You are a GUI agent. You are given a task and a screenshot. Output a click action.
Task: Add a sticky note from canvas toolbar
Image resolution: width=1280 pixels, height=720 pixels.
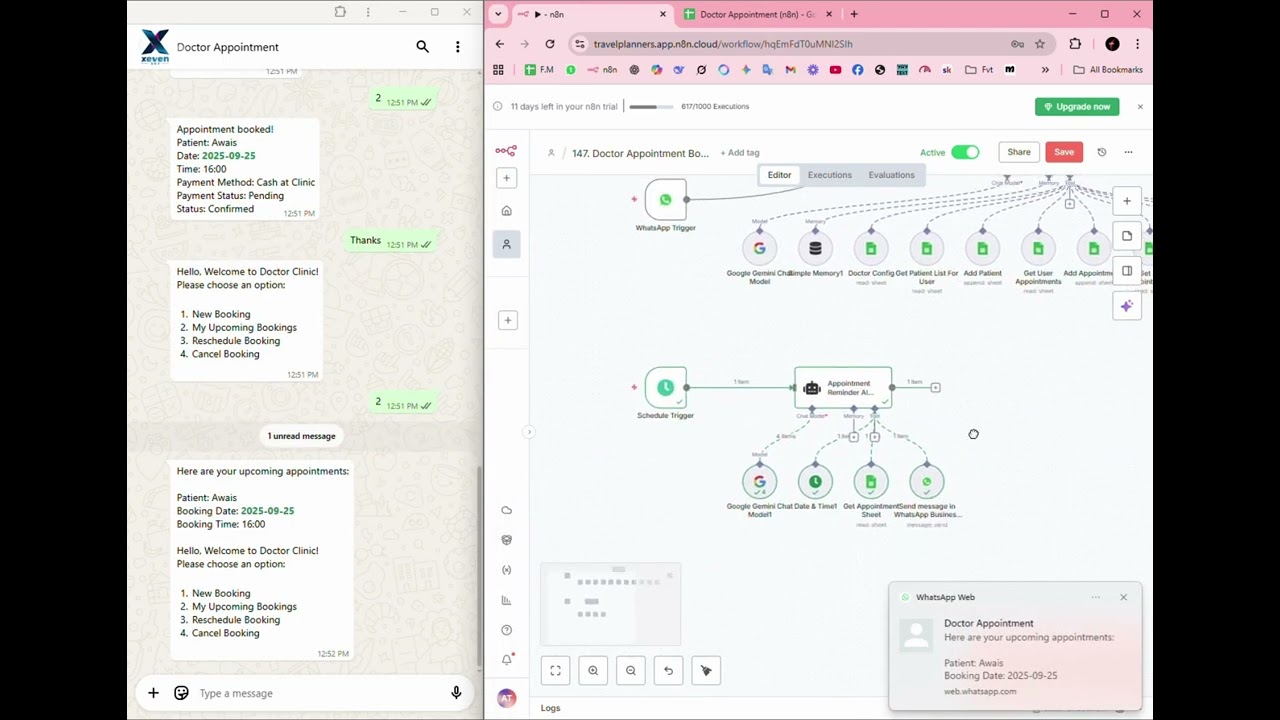(1127, 236)
